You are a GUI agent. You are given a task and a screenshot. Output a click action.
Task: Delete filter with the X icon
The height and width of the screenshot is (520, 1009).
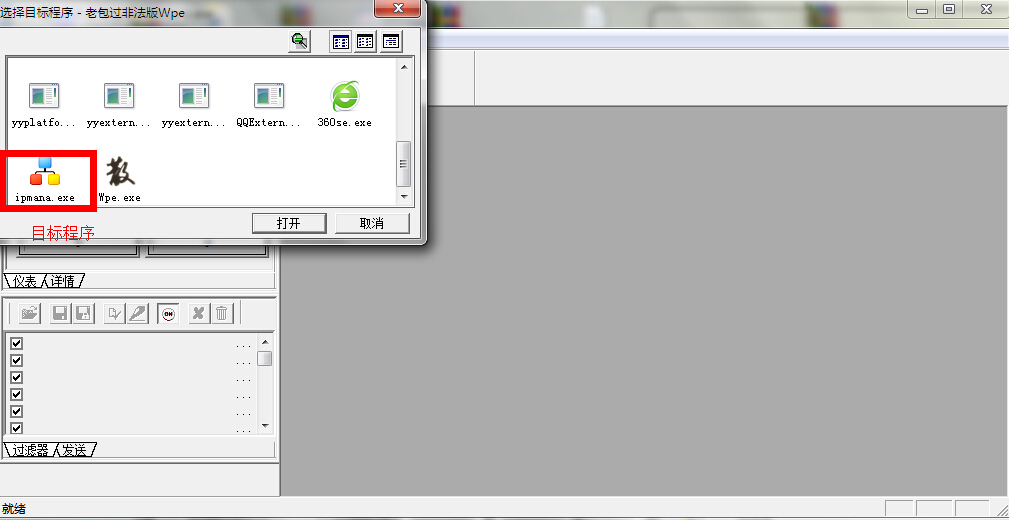click(199, 313)
